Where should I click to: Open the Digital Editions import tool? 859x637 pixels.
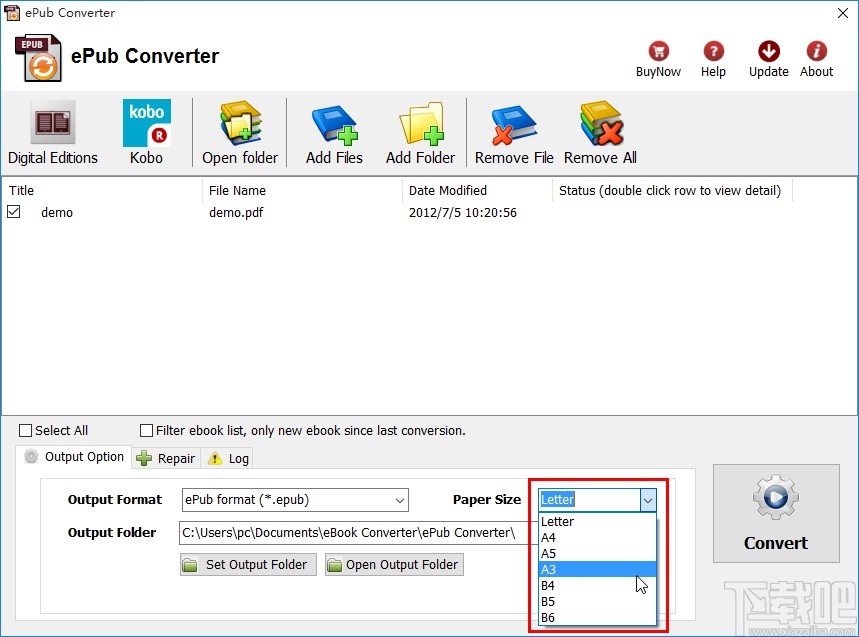(53, 133)
